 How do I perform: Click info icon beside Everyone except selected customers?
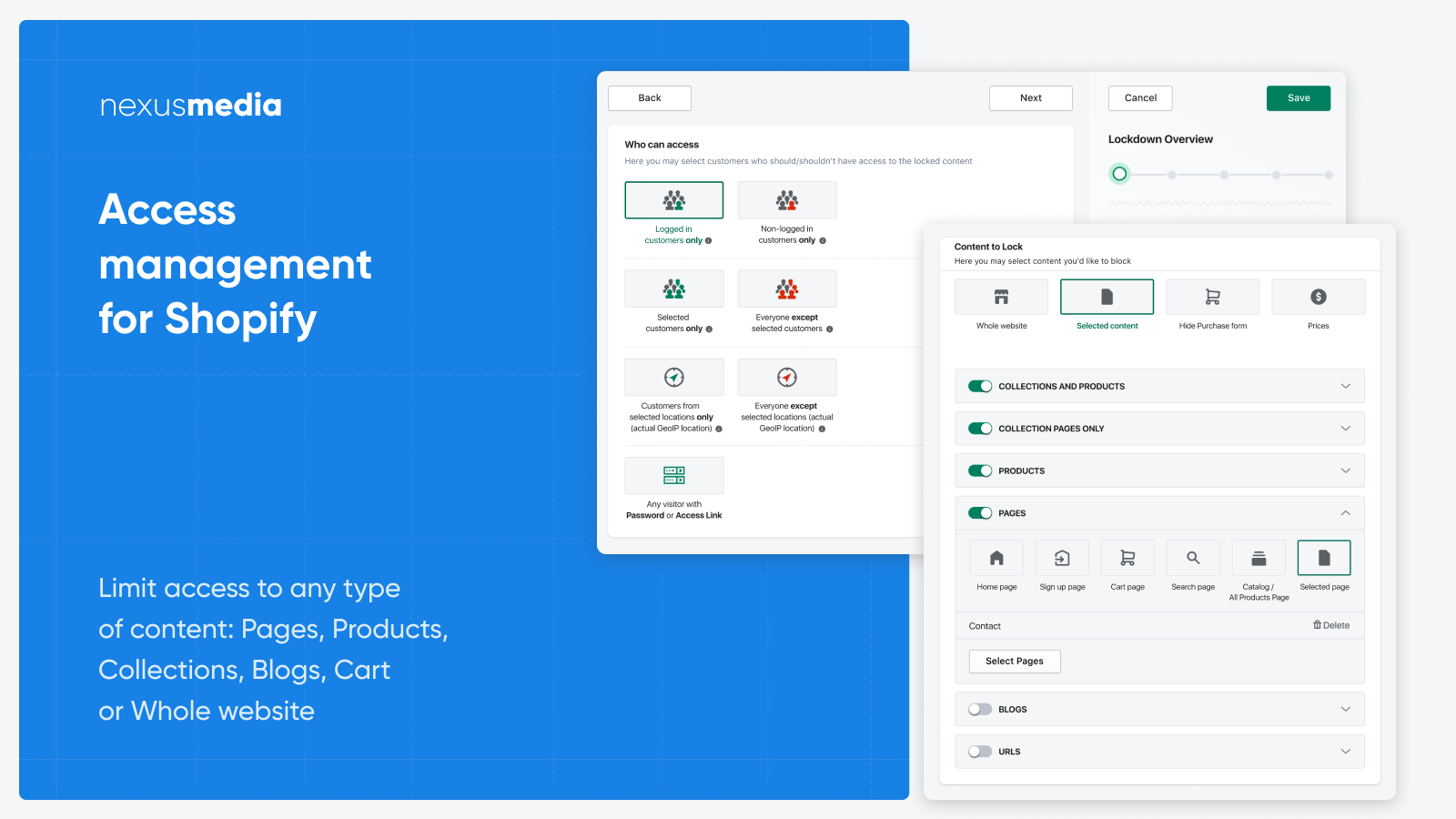[x=830, y=329]
